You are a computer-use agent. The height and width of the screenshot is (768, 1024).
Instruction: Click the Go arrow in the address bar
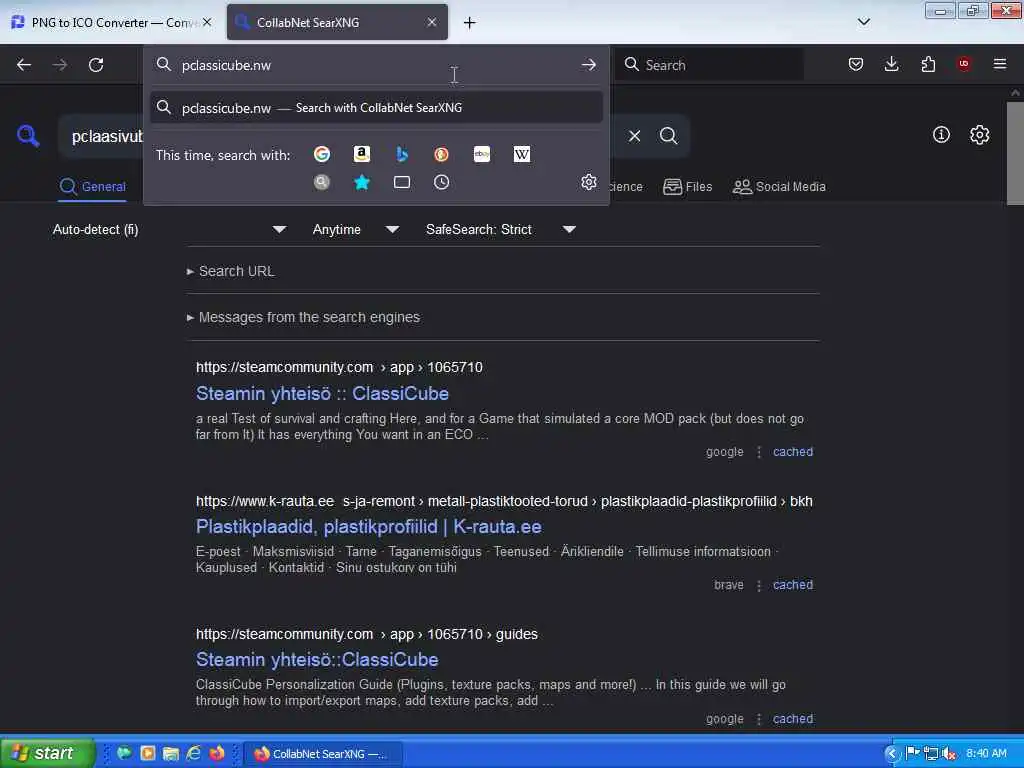click(588, 65)
